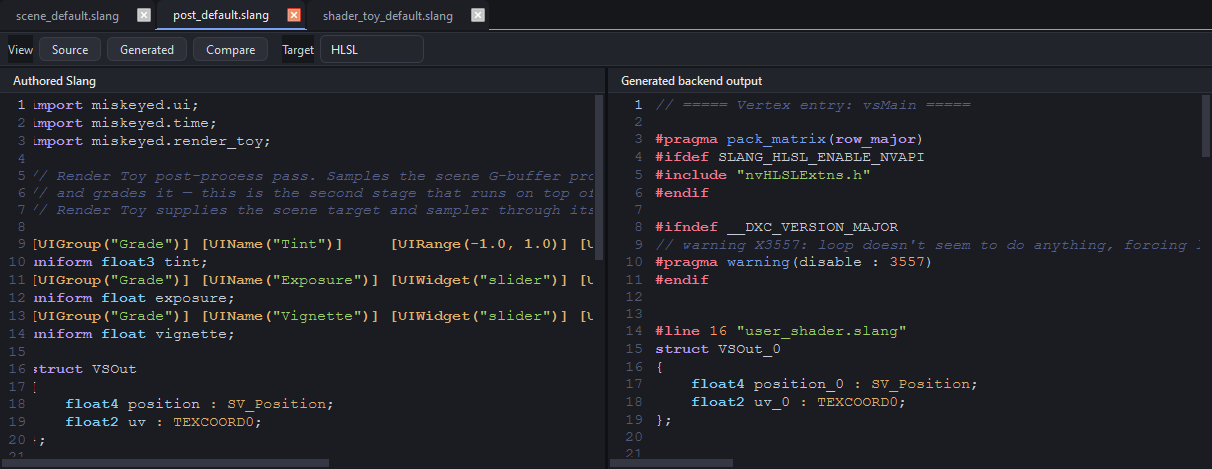Image resolution: width=1212 pixels, height=469 pixels.
Task: Click 'struct VSOut_0' in generated output
Action: coord(718,348)
